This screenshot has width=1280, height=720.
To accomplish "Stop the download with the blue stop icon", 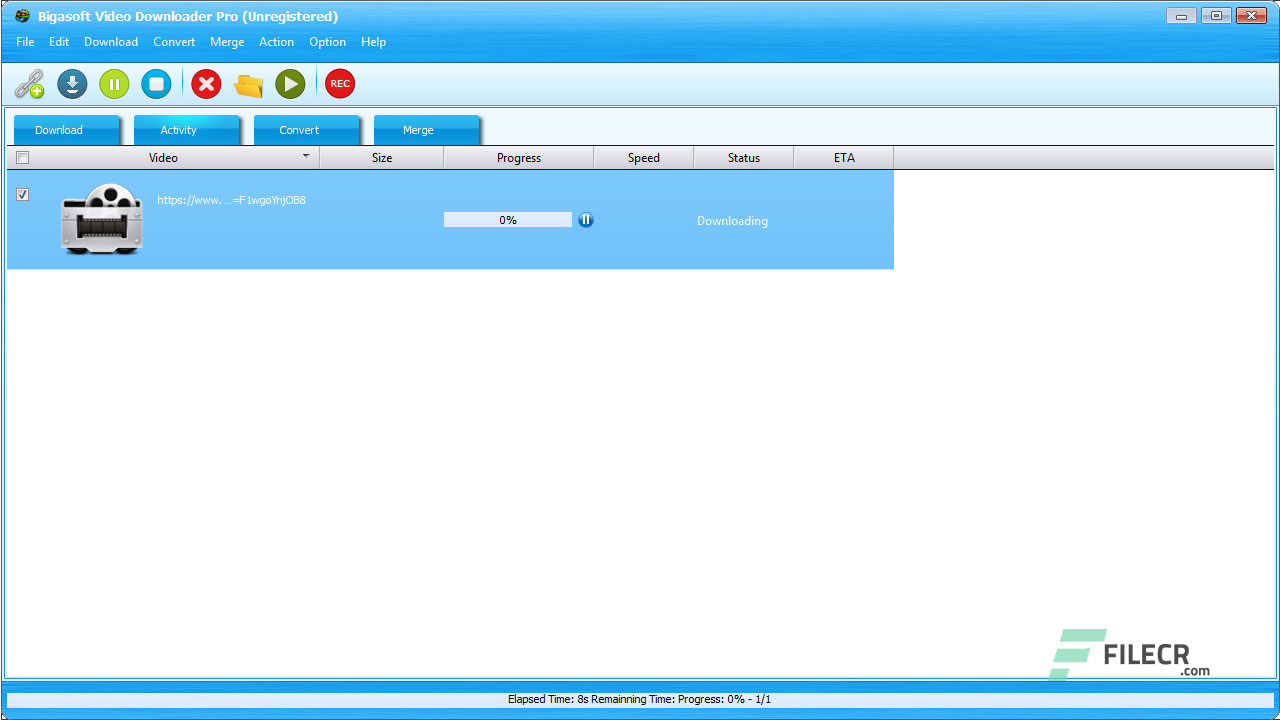I will pyautogui.click(x=156, y=84).
